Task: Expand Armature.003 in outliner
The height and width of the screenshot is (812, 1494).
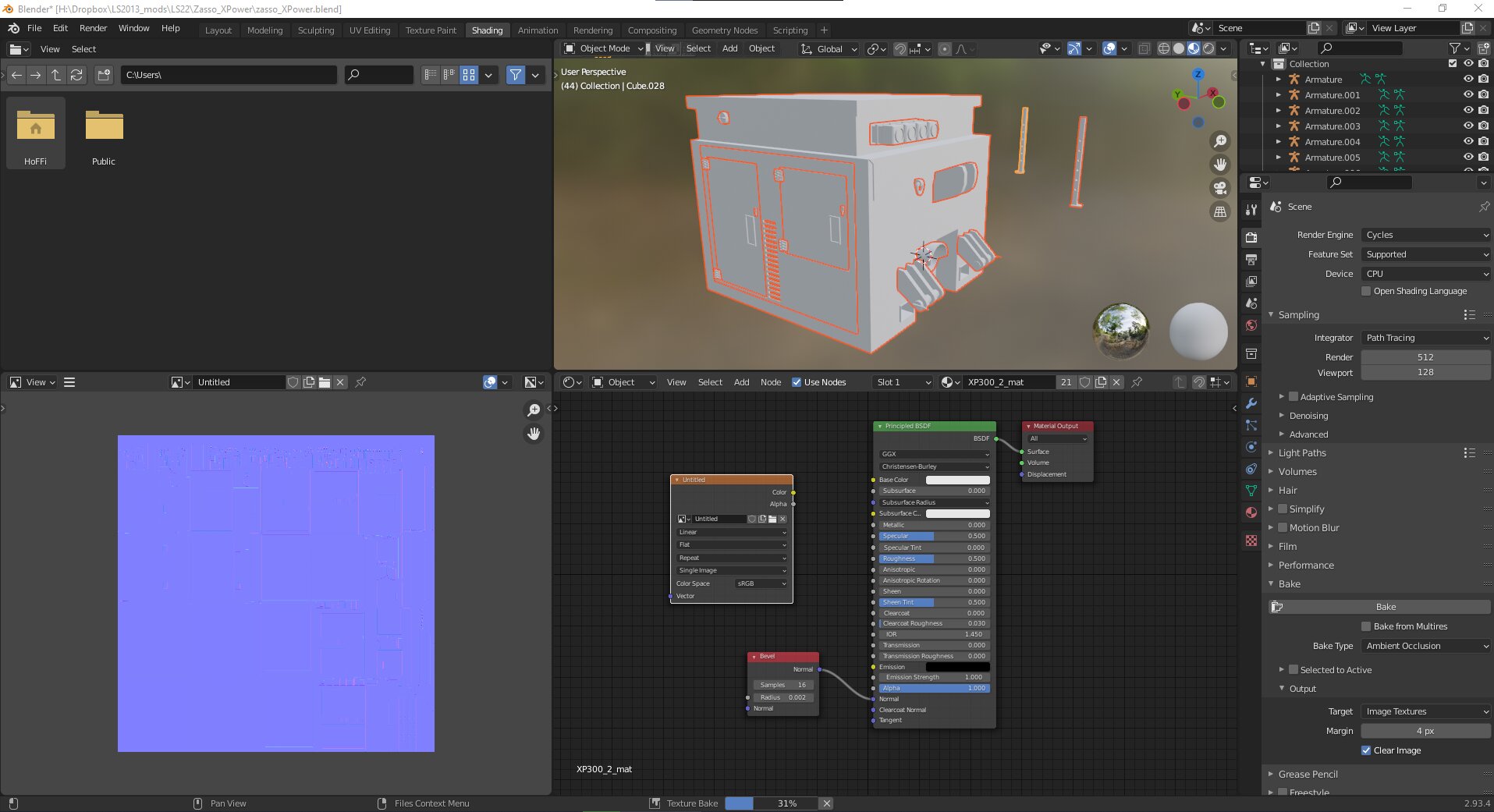Action: coord(1278,126)
